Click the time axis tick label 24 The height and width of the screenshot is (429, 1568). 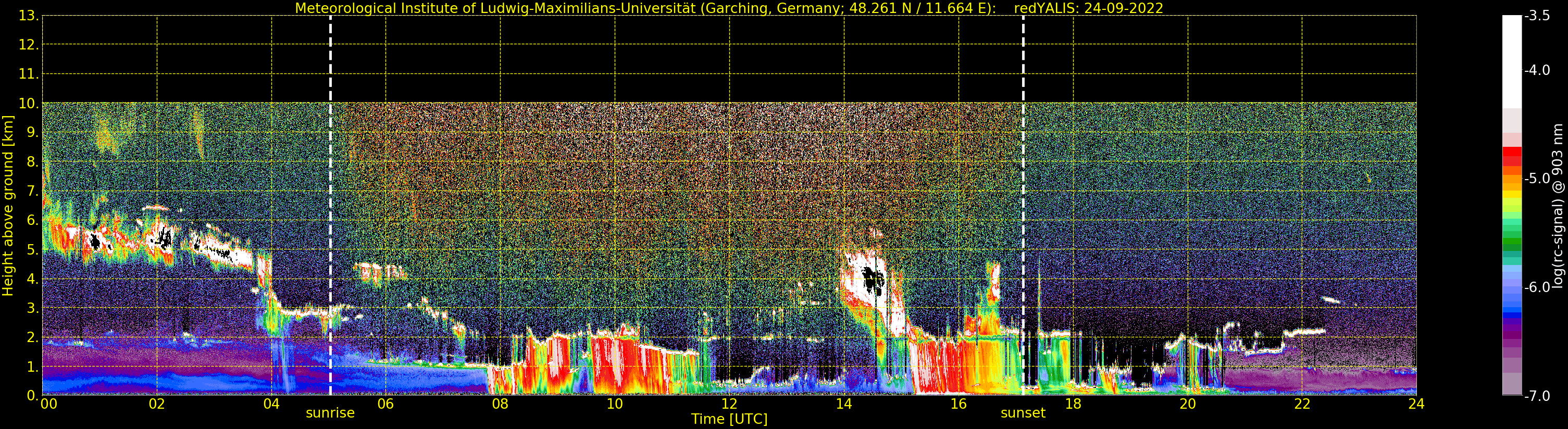tap(1416, 404)
